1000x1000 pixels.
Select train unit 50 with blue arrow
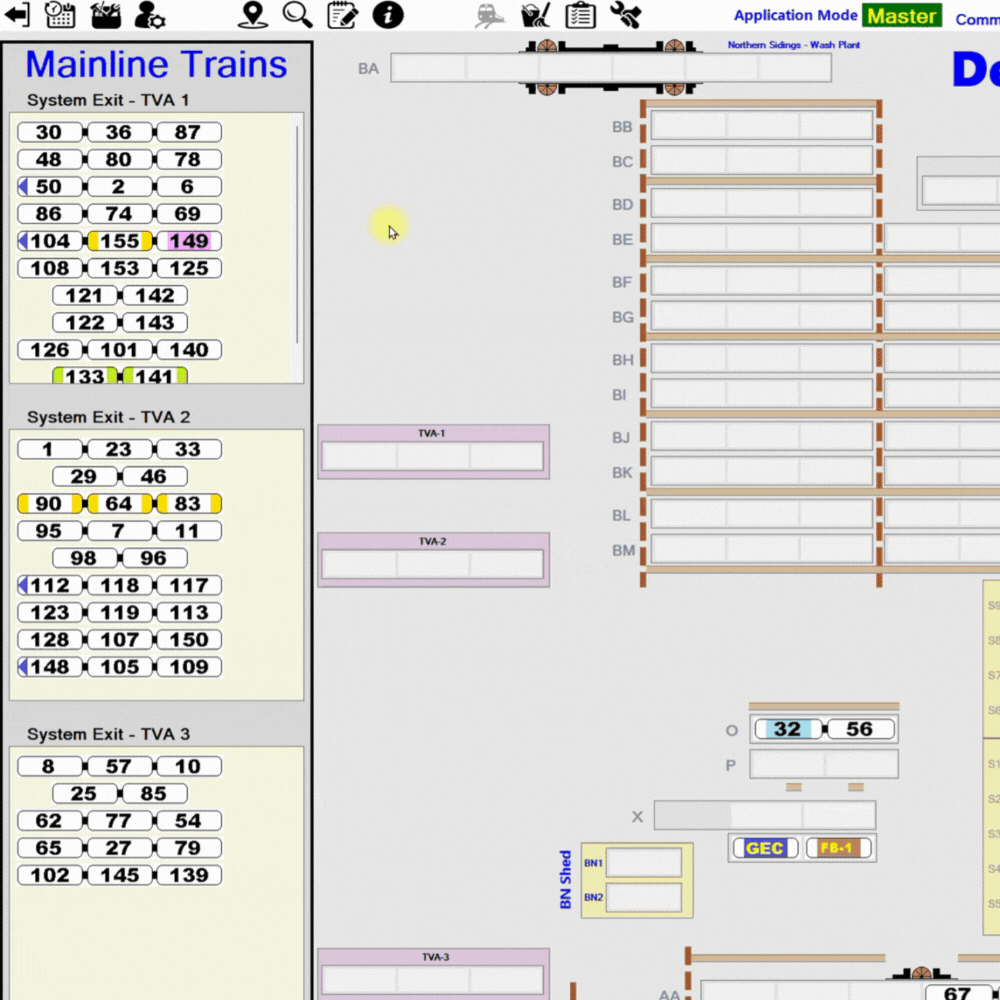click(49, 186)
